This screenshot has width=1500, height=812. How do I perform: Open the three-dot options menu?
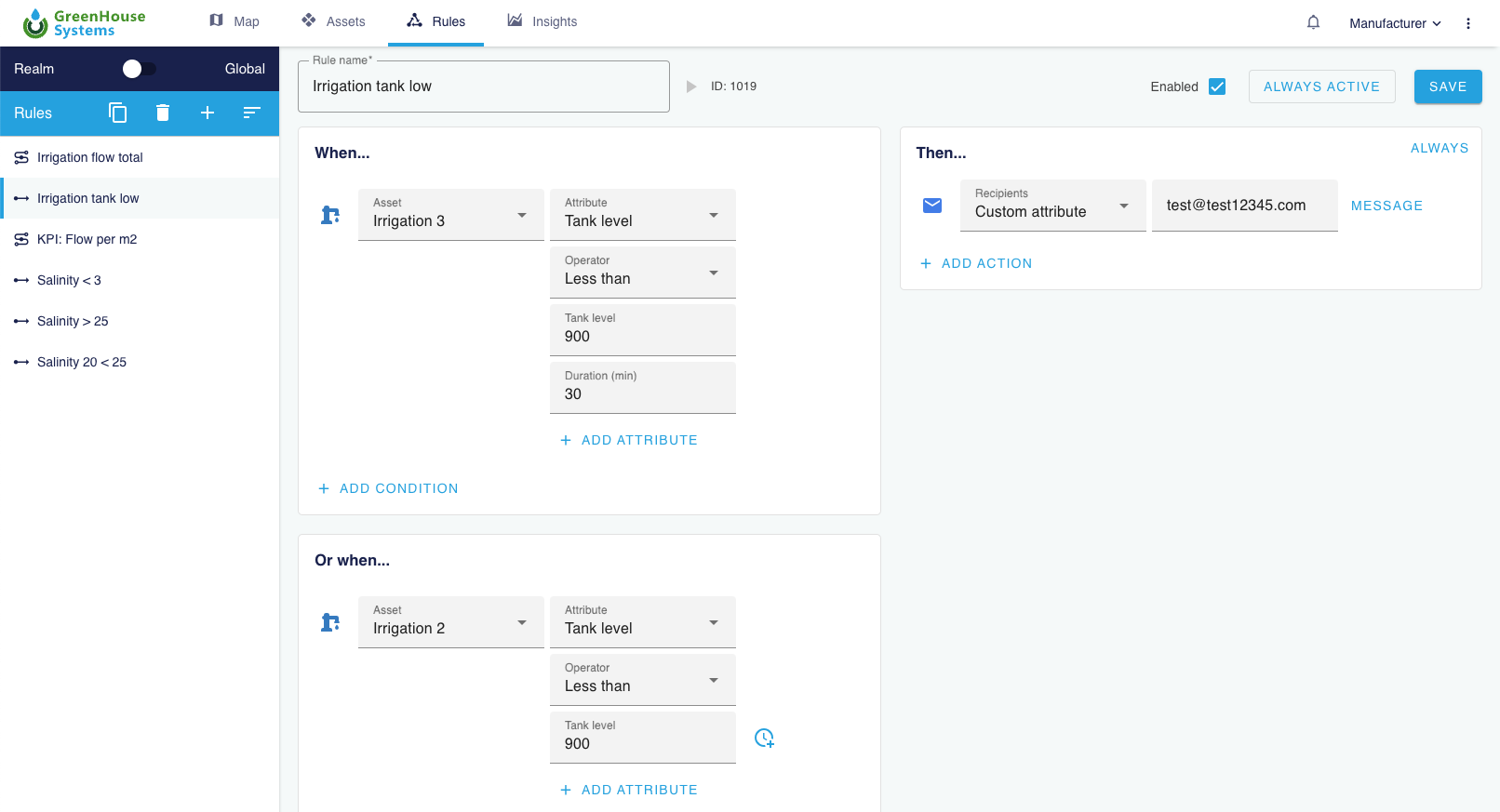pos(1468,23)
